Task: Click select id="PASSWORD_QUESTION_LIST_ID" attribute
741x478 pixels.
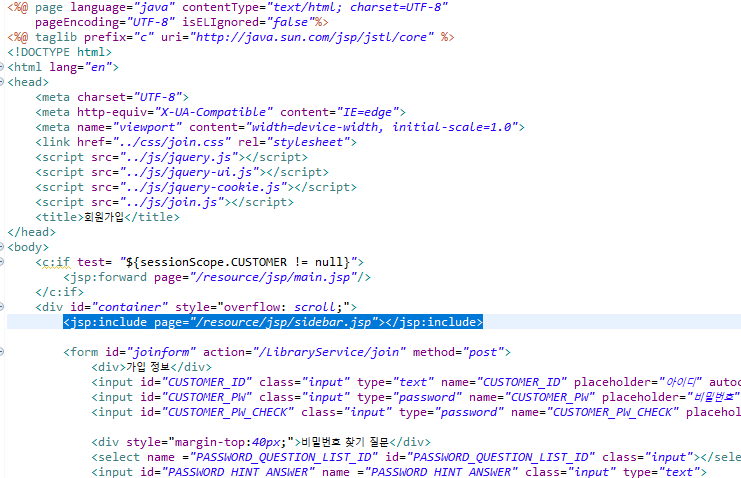Action: [490, 457]
